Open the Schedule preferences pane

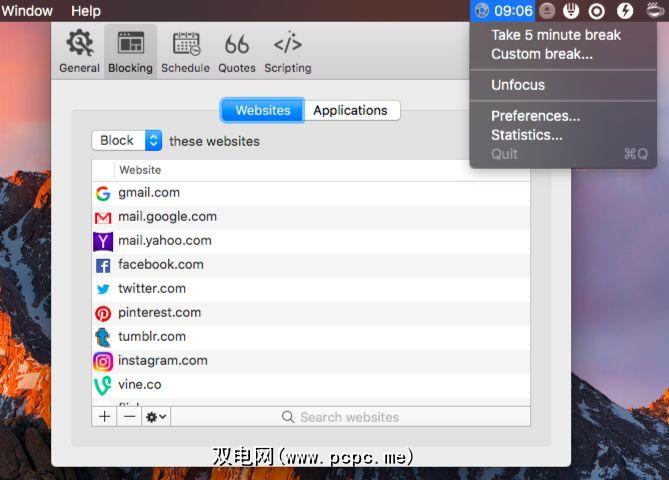pos(185,51)
